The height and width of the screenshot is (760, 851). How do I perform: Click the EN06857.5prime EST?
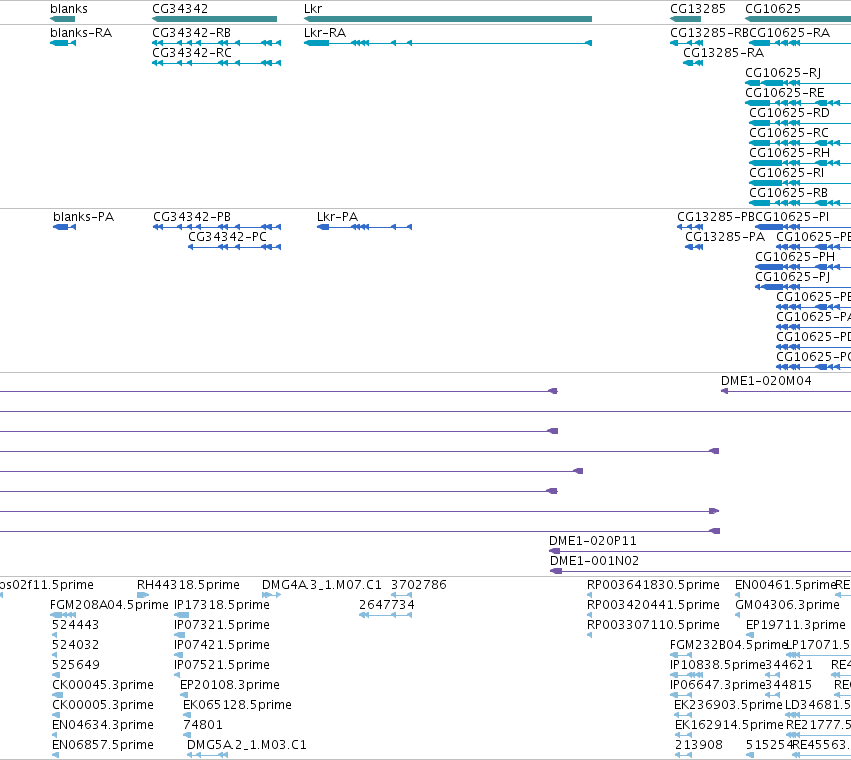tap(54, 755)
